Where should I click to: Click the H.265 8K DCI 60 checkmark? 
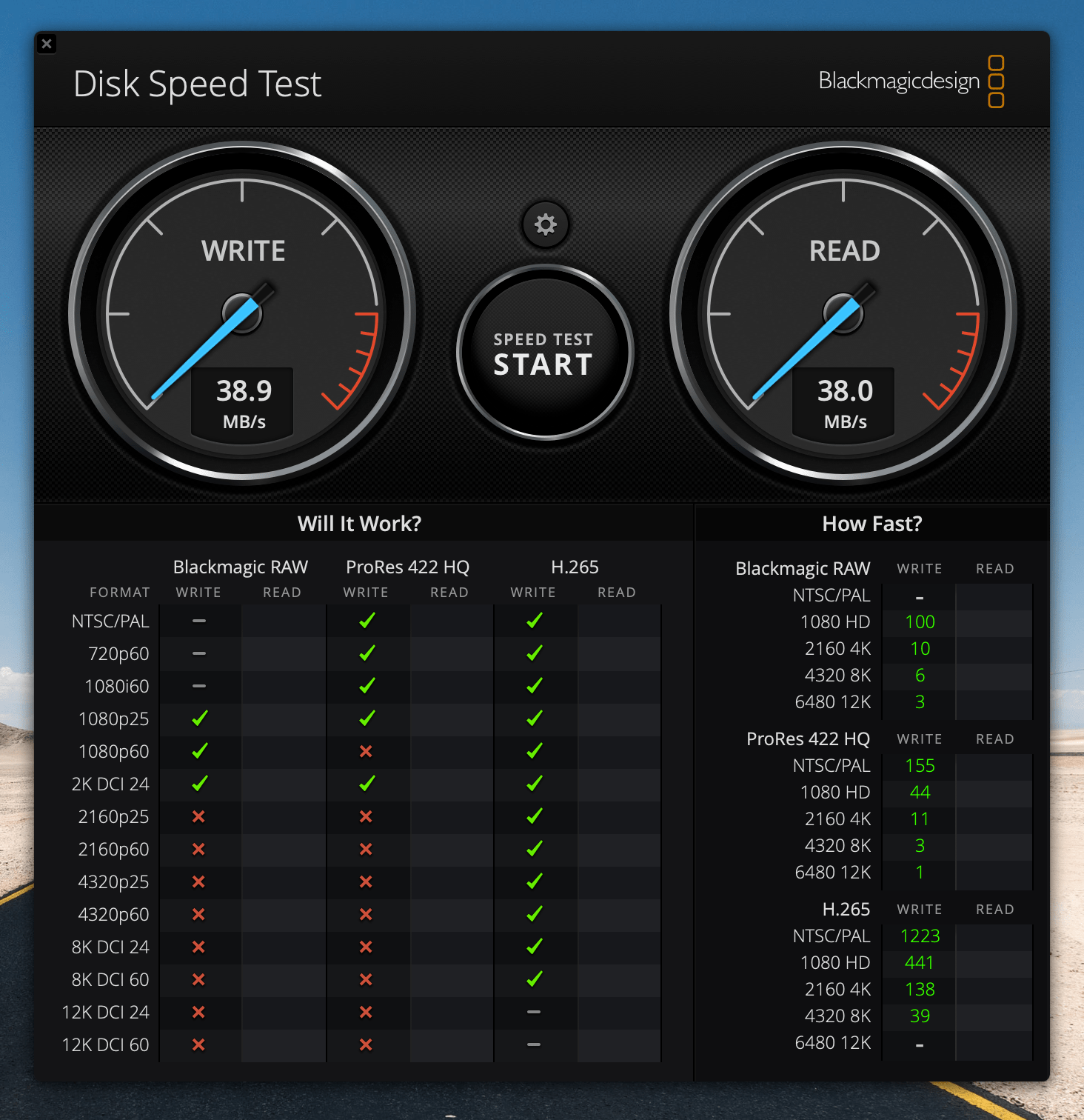534,979
